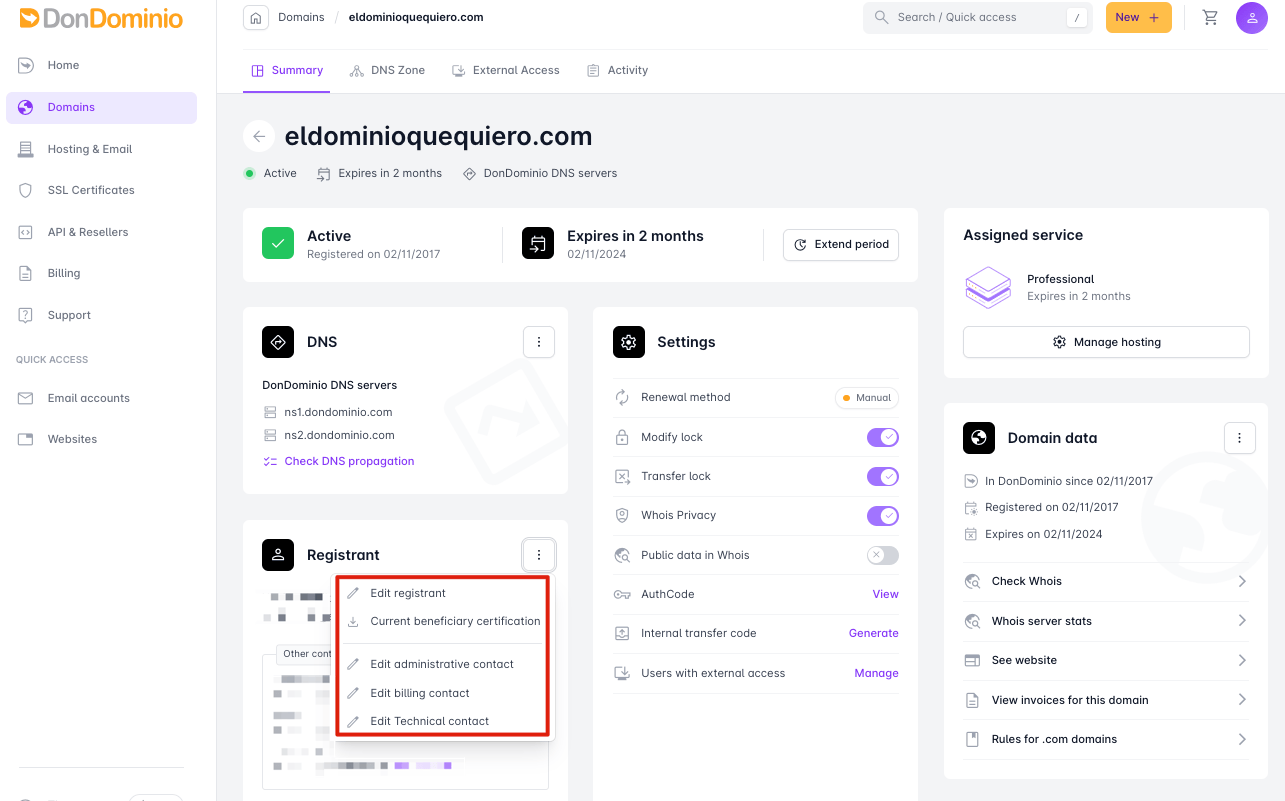1285x801 pixels.
Task: Open the Domain data three-dot menu
Action: point(1240,438)
